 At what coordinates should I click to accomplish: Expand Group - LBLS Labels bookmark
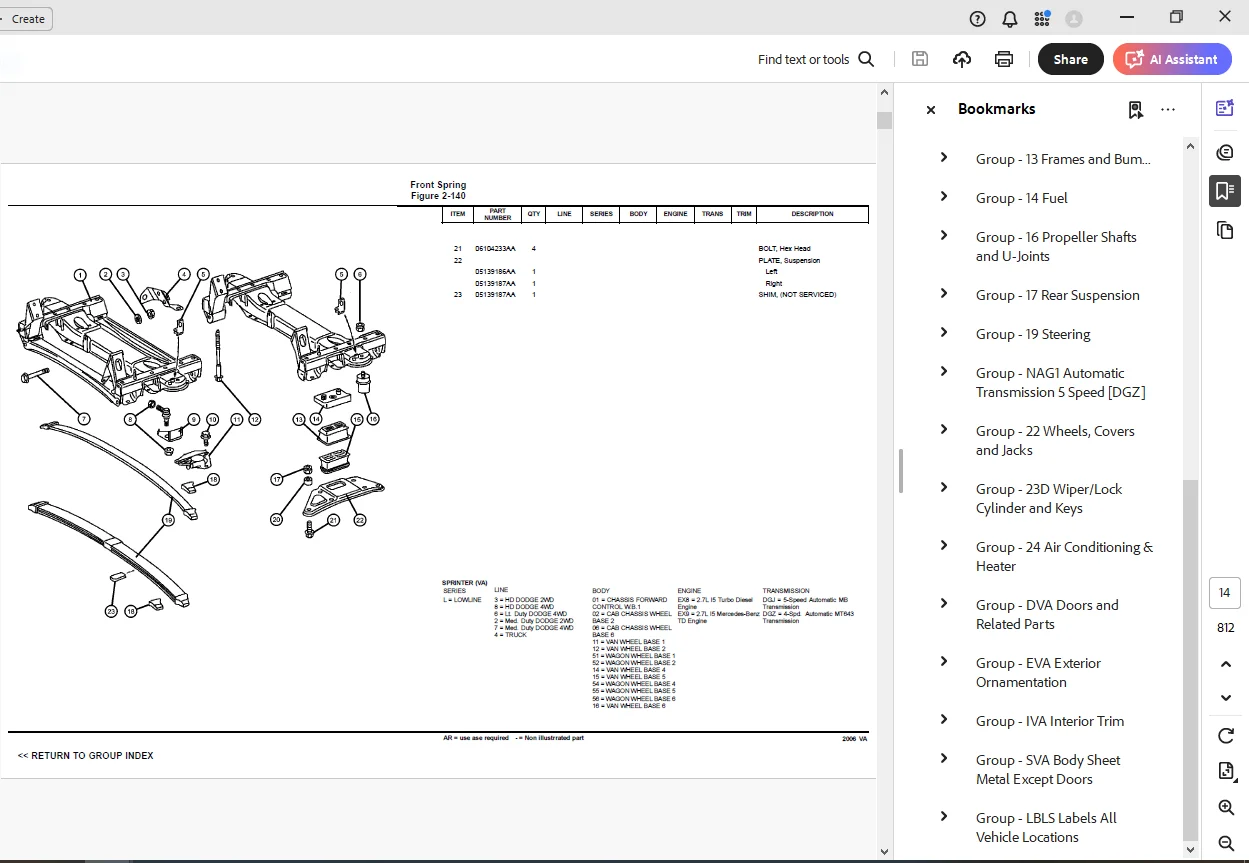943,816
